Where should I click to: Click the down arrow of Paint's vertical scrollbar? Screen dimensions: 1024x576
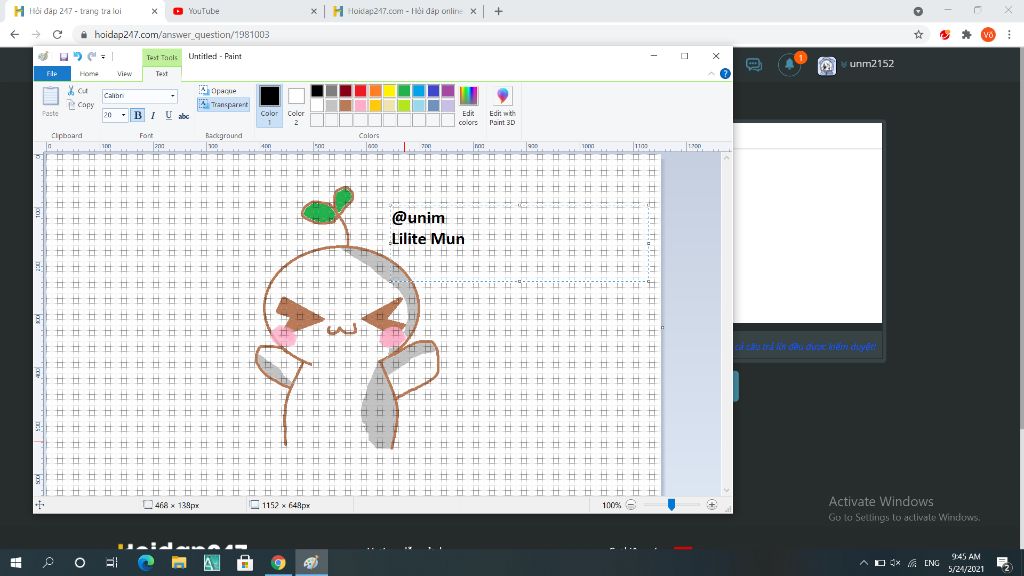tap(726, 490)
